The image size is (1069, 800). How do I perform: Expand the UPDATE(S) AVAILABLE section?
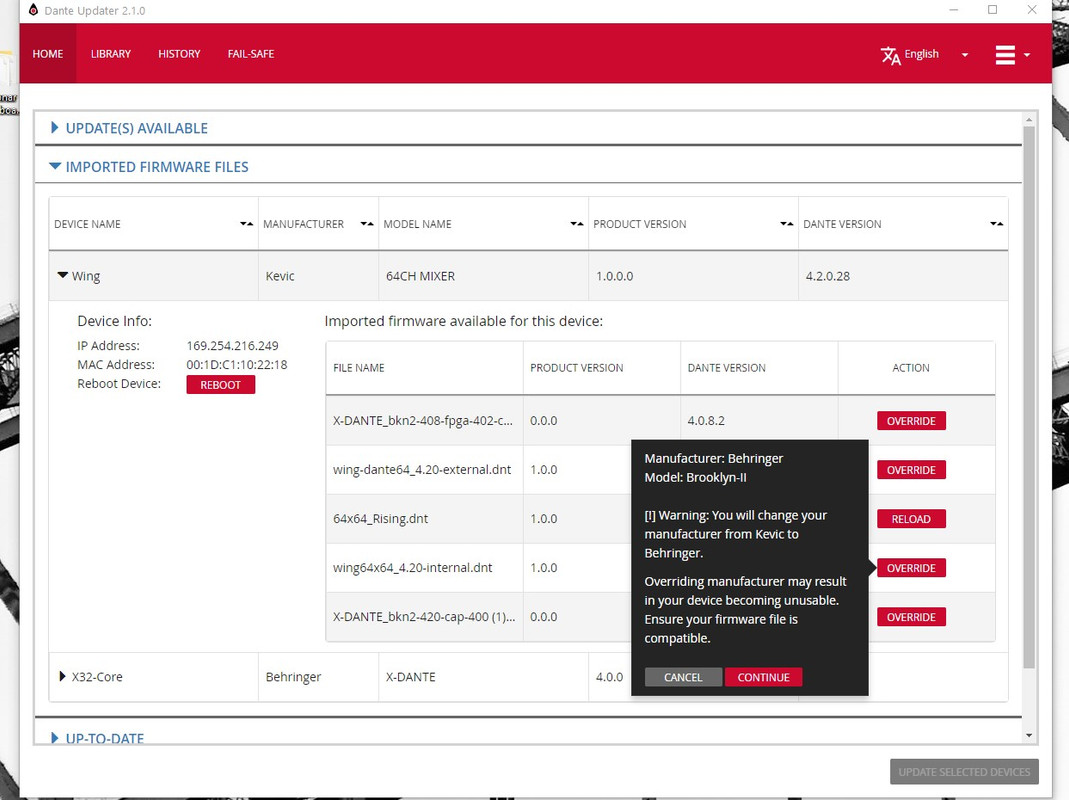(x=130, y=128)
